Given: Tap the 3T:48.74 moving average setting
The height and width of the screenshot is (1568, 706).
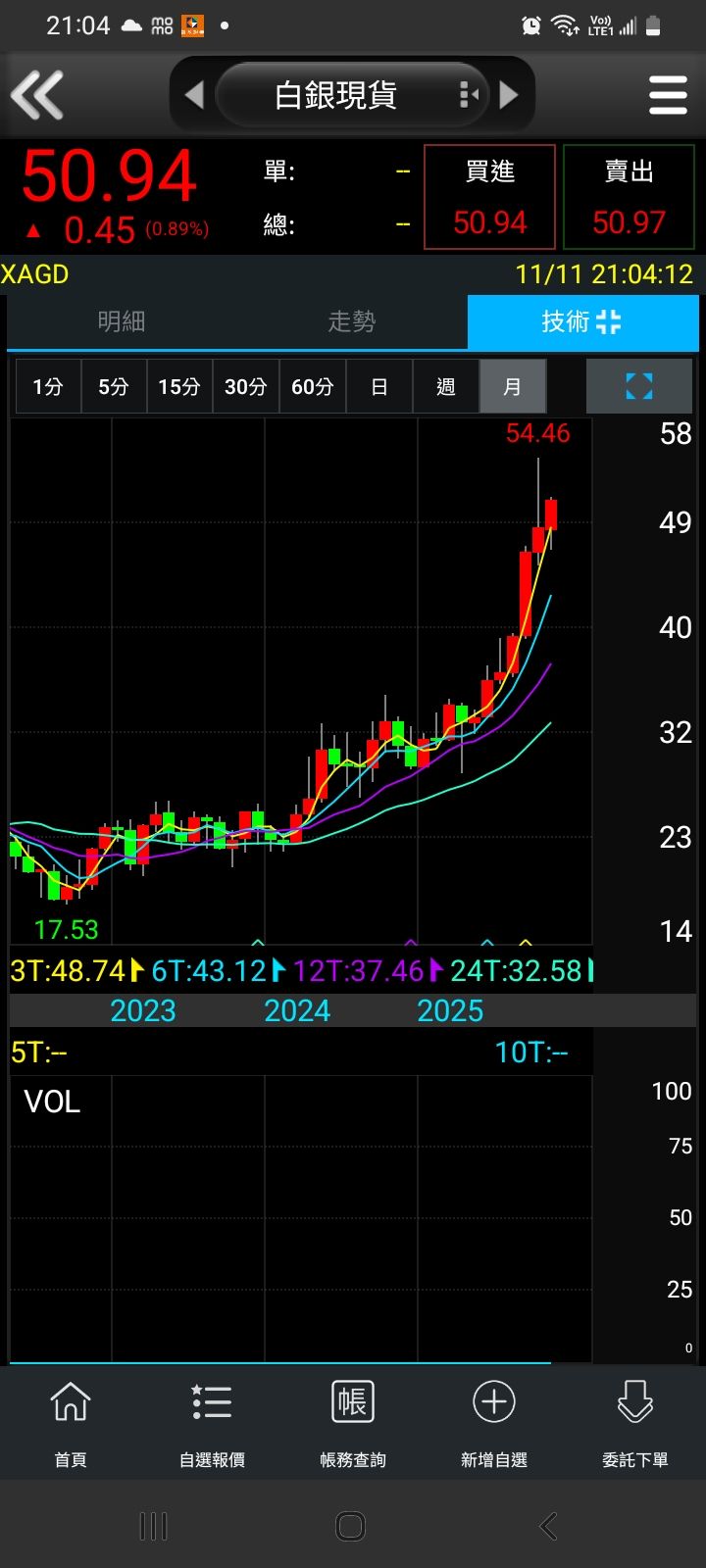Looking at the screenshot, I should click(76, 970).
